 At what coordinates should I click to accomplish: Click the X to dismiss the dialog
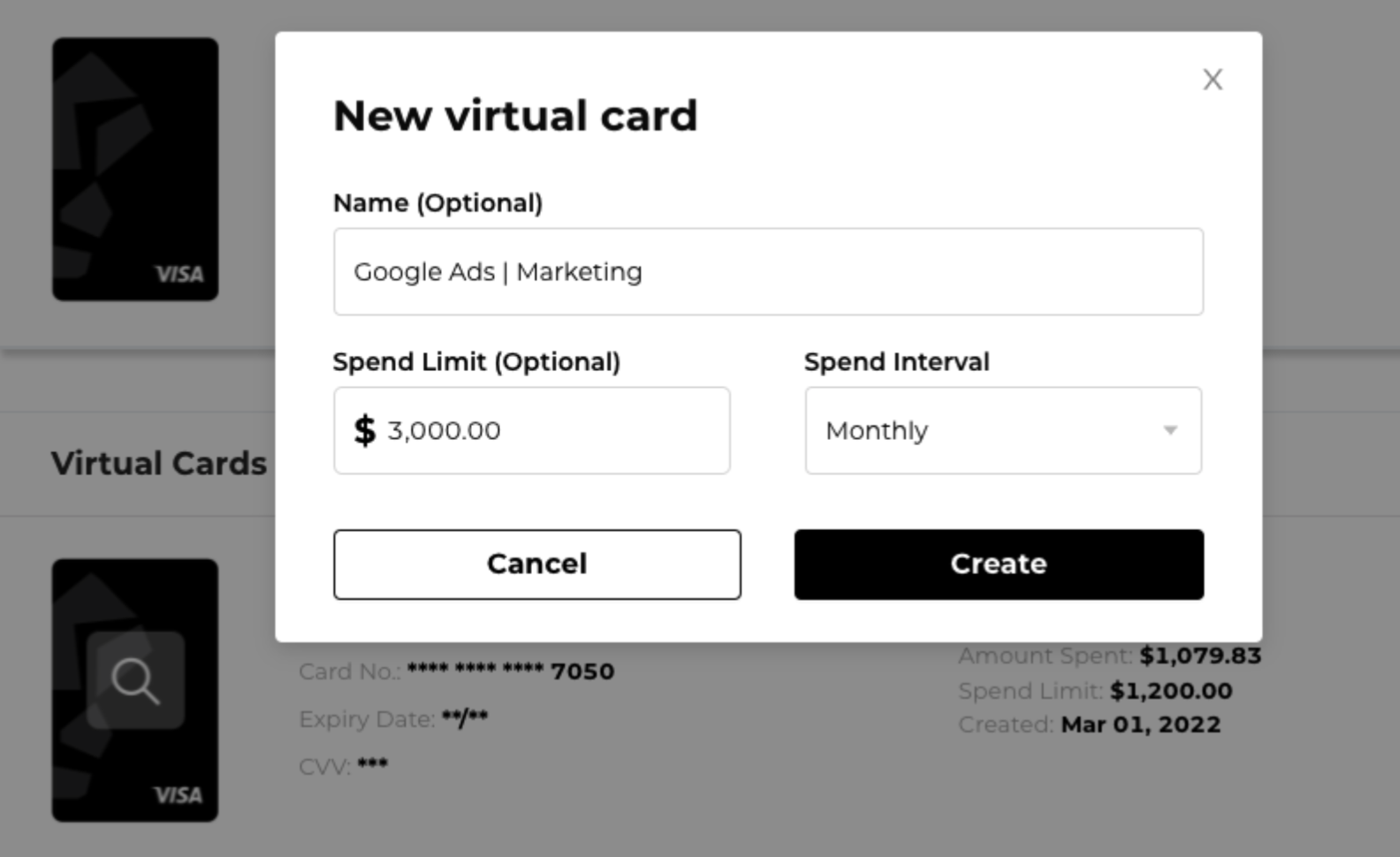coord(1212,80)
